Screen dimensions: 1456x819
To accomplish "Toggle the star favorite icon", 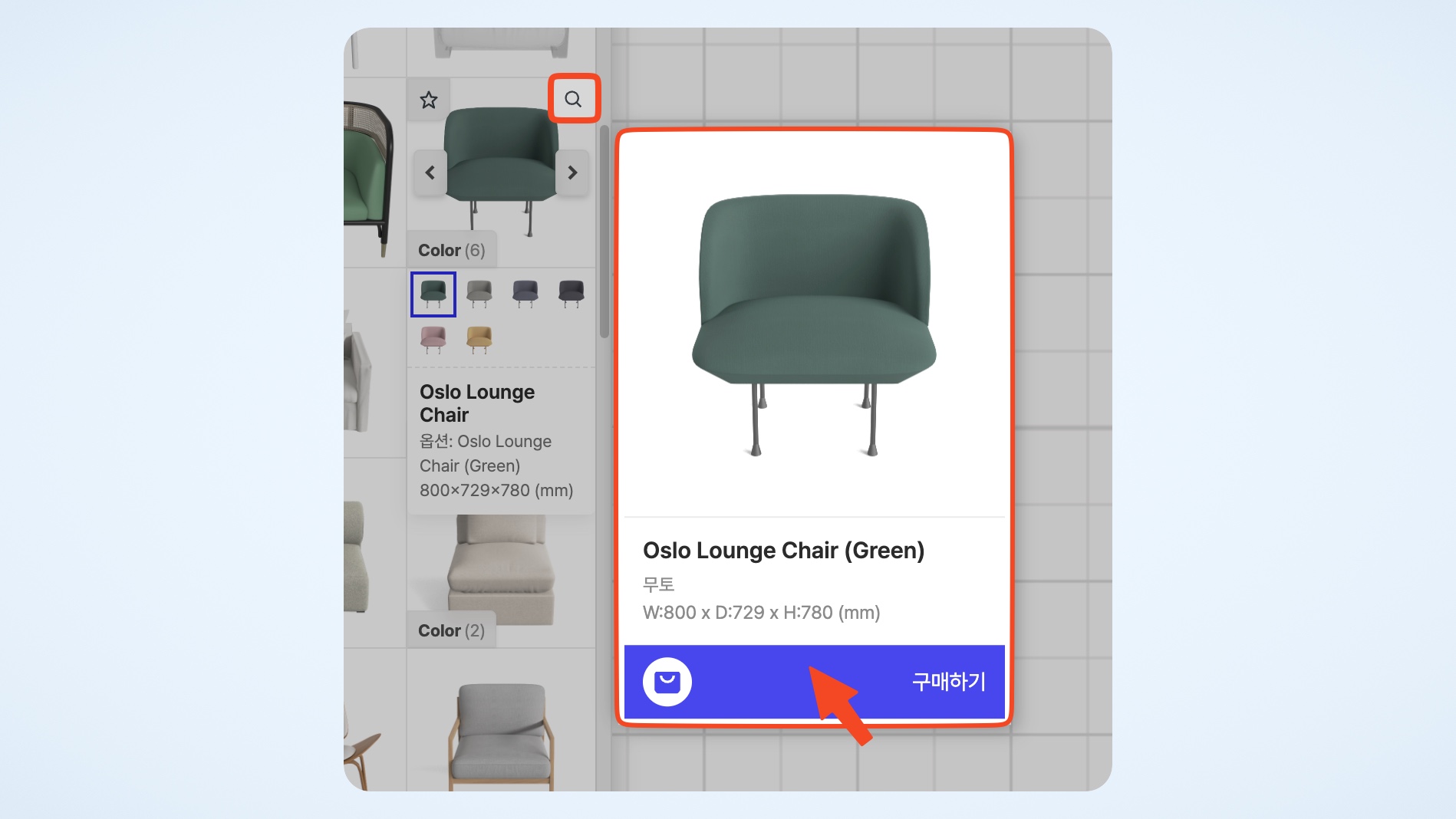I will click(x=429, y=100).
